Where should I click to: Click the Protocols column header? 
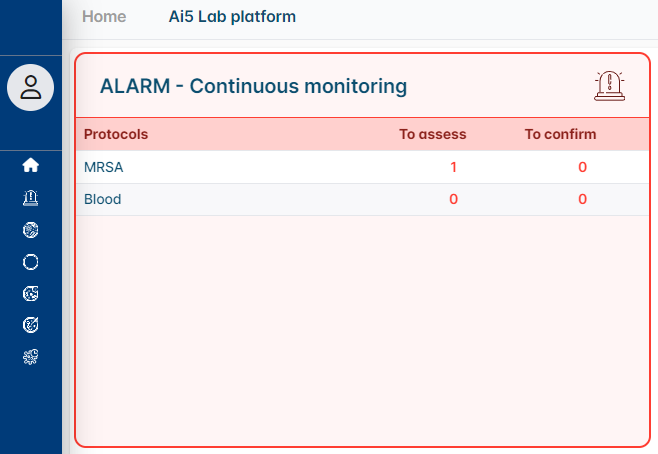(116, 134)
